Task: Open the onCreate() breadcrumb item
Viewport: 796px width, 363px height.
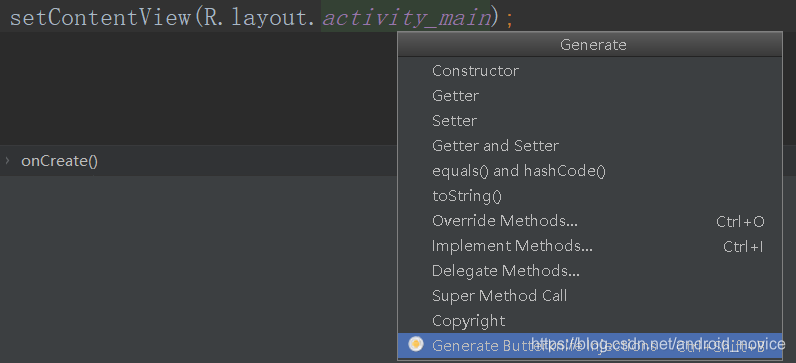Action: pyautogui.click(x=59, y=161)
